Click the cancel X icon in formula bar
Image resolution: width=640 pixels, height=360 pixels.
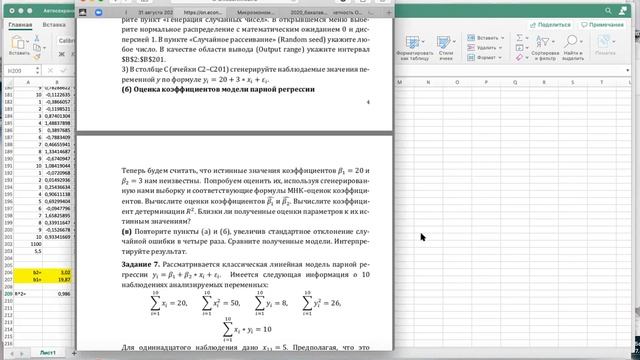point(50,71)
